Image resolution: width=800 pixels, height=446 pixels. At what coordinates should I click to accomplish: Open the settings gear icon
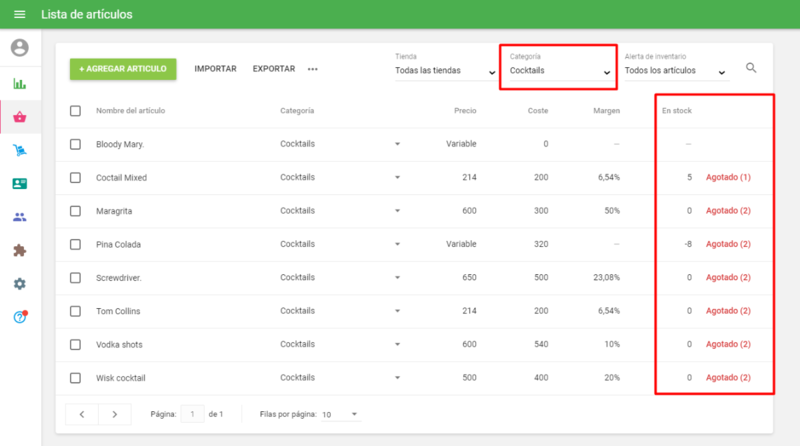pyautogui.click(x=20, y=284)
